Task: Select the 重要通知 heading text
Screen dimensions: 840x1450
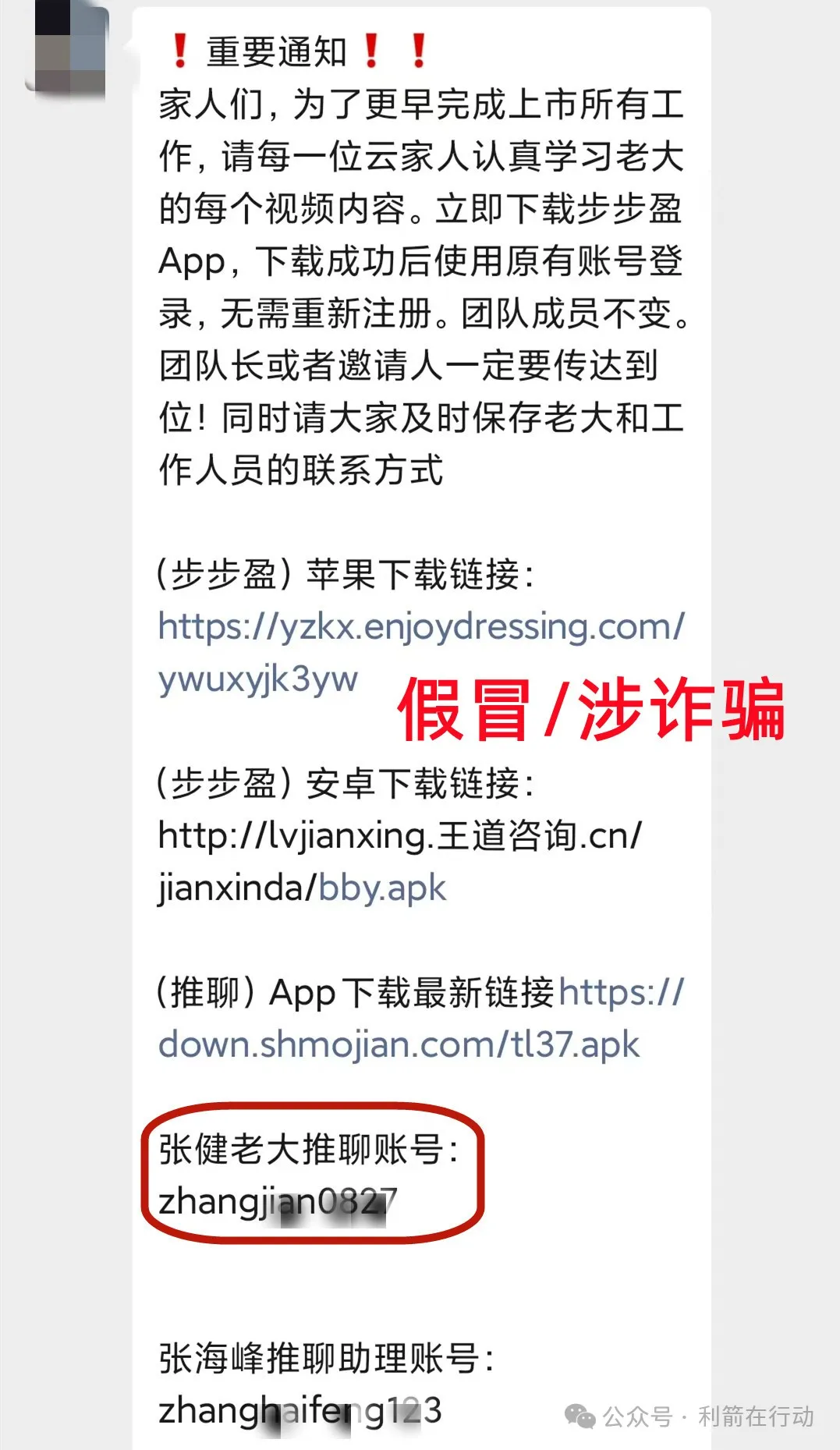Action: [x=276, y=52]
